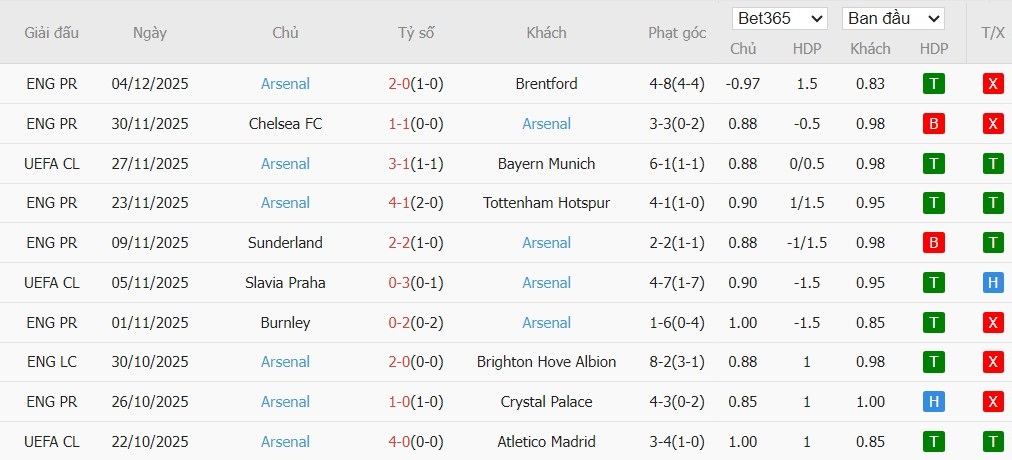Screen dimensions: 1012x460
Task: Select the Brighton Hove Albion team name
Action: 546,362
